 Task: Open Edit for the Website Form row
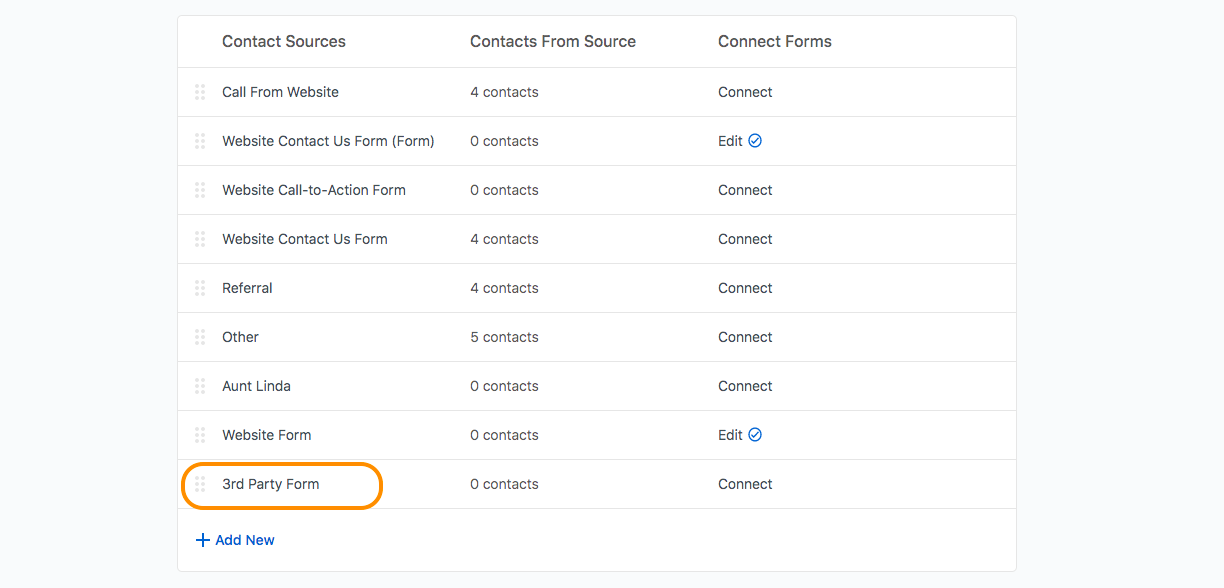[730, 435]
